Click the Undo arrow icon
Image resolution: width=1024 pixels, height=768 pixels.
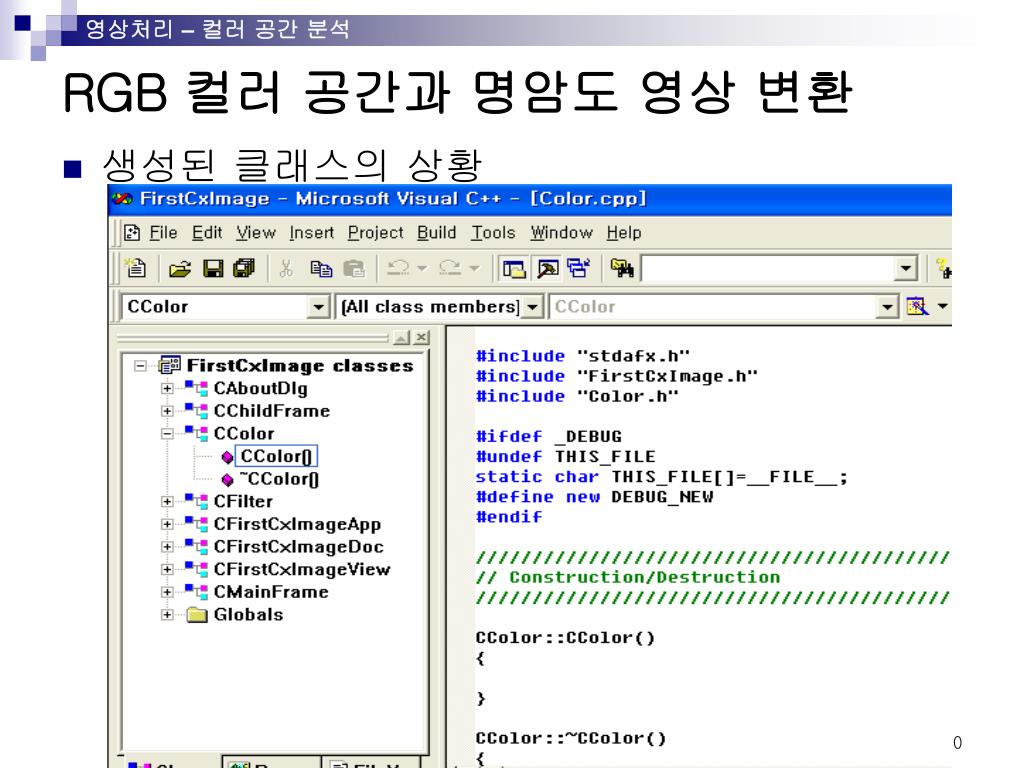click(x=398, y=268)
